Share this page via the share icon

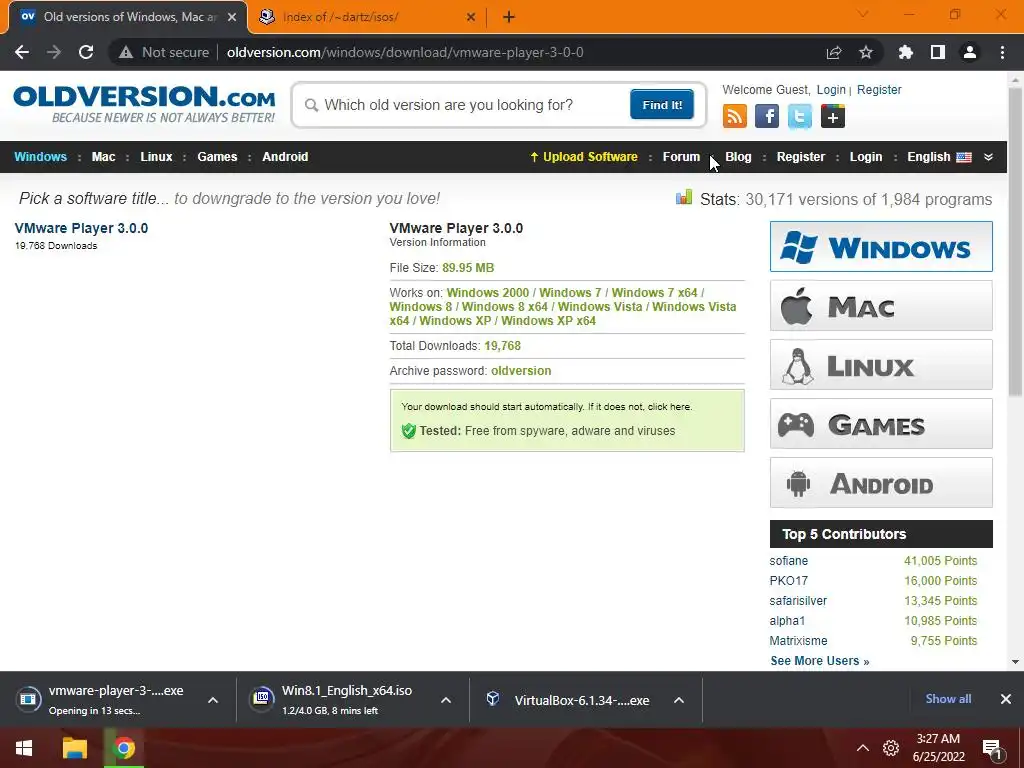pyautogui.click(x=834, y=52)
